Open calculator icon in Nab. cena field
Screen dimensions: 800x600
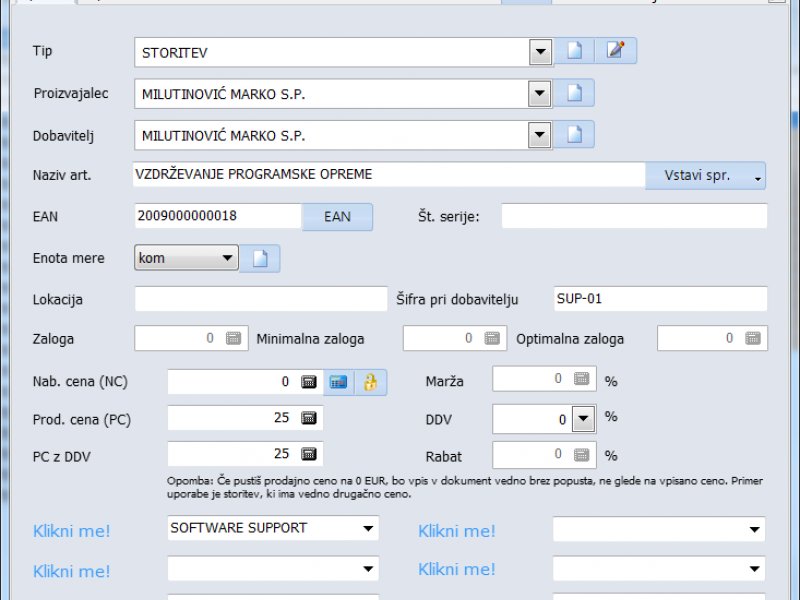pyautogui.click(x=309, y=382)
